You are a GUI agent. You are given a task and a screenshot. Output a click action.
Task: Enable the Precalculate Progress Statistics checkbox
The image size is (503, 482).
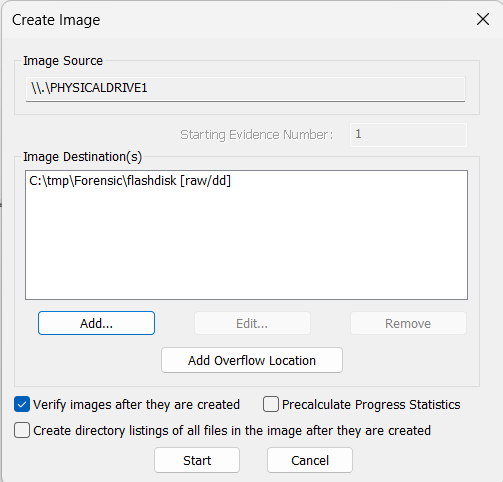[x=271, y=405]
